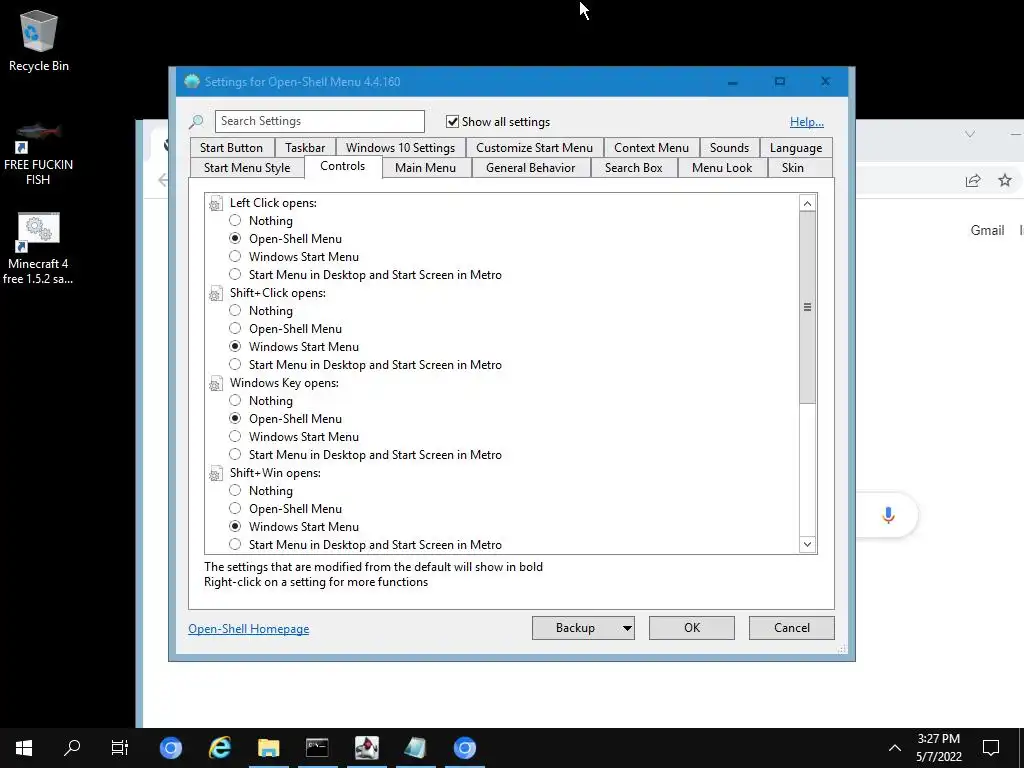Click the Cancel button
The width and height of the screenshot is (1024, 768).
[792, 628]
